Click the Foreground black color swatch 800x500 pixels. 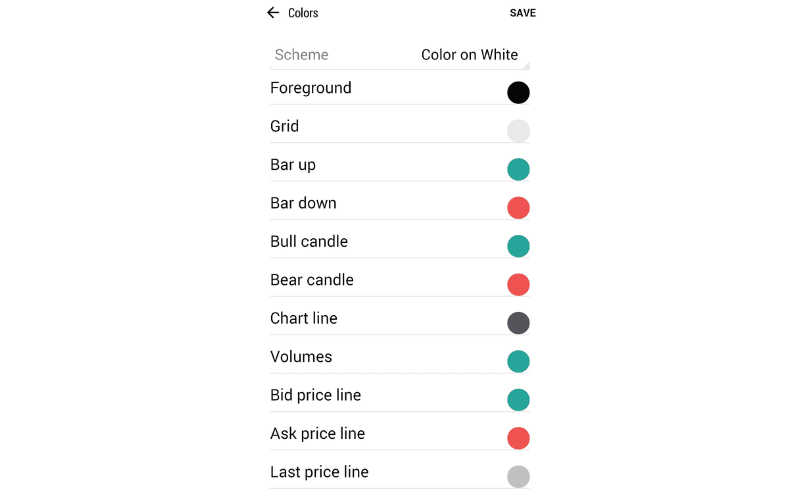(518, 93)
